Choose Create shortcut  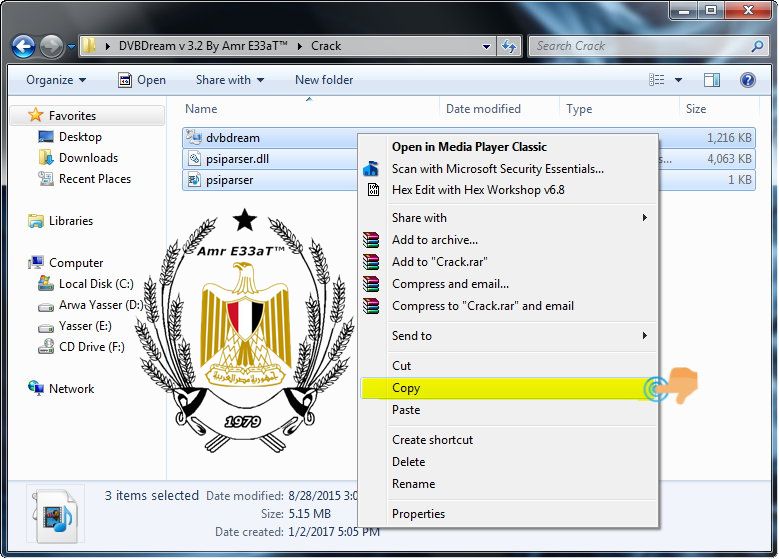point(509,440)
